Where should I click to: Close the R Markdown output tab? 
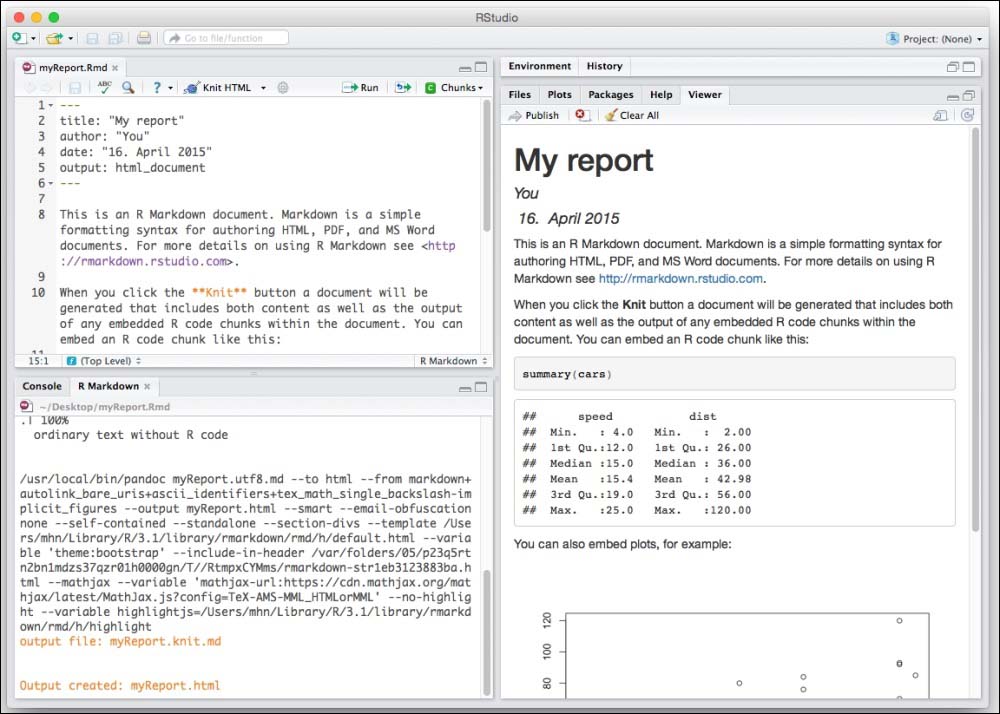147,386
